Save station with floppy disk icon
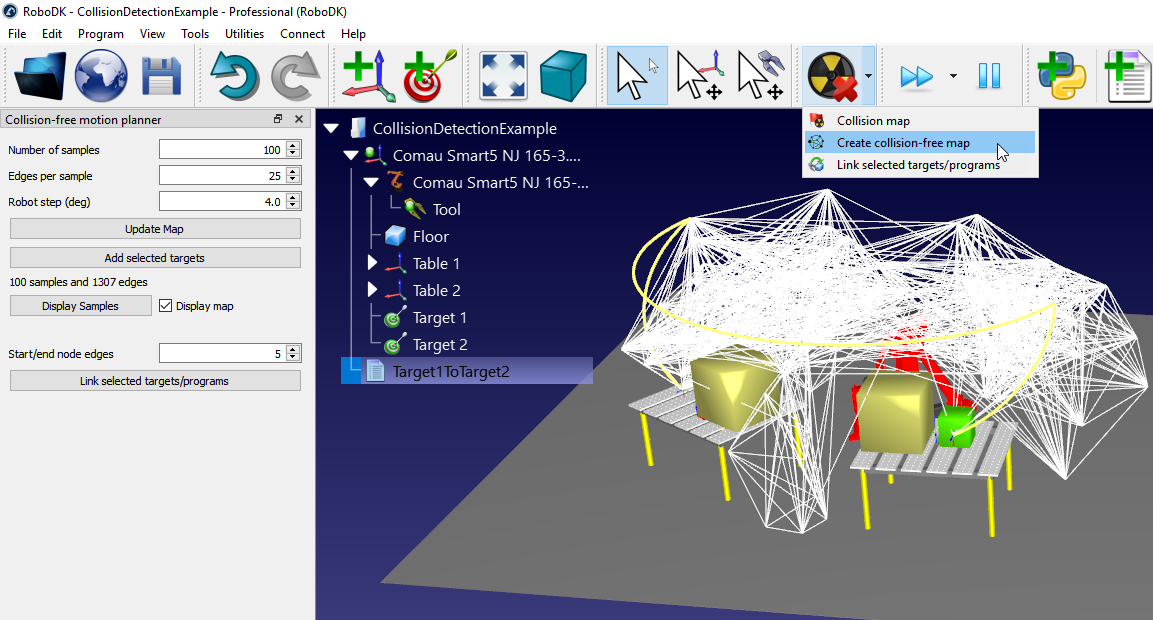 coord(161,76)
